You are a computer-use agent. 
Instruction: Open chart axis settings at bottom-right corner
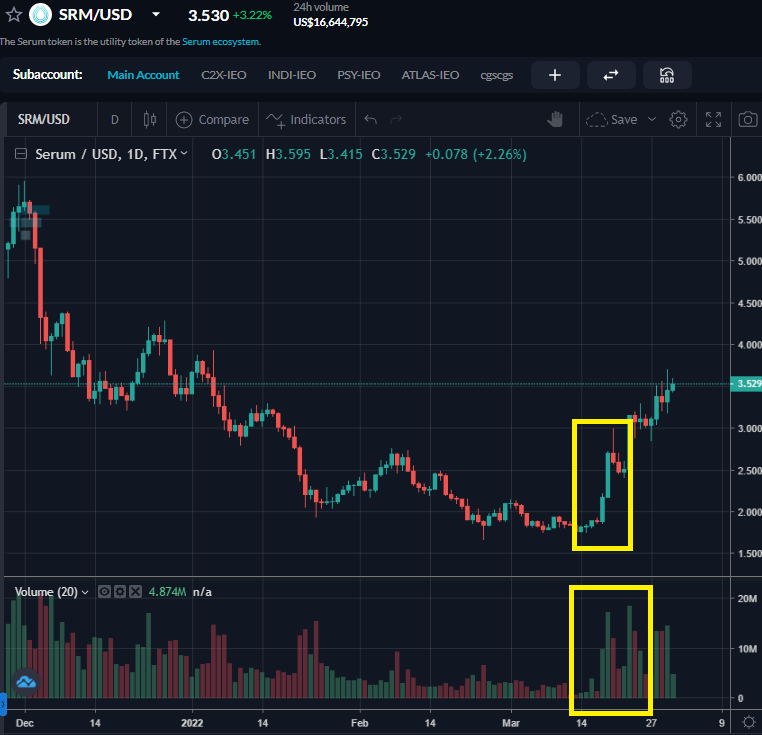click(749, 722)
